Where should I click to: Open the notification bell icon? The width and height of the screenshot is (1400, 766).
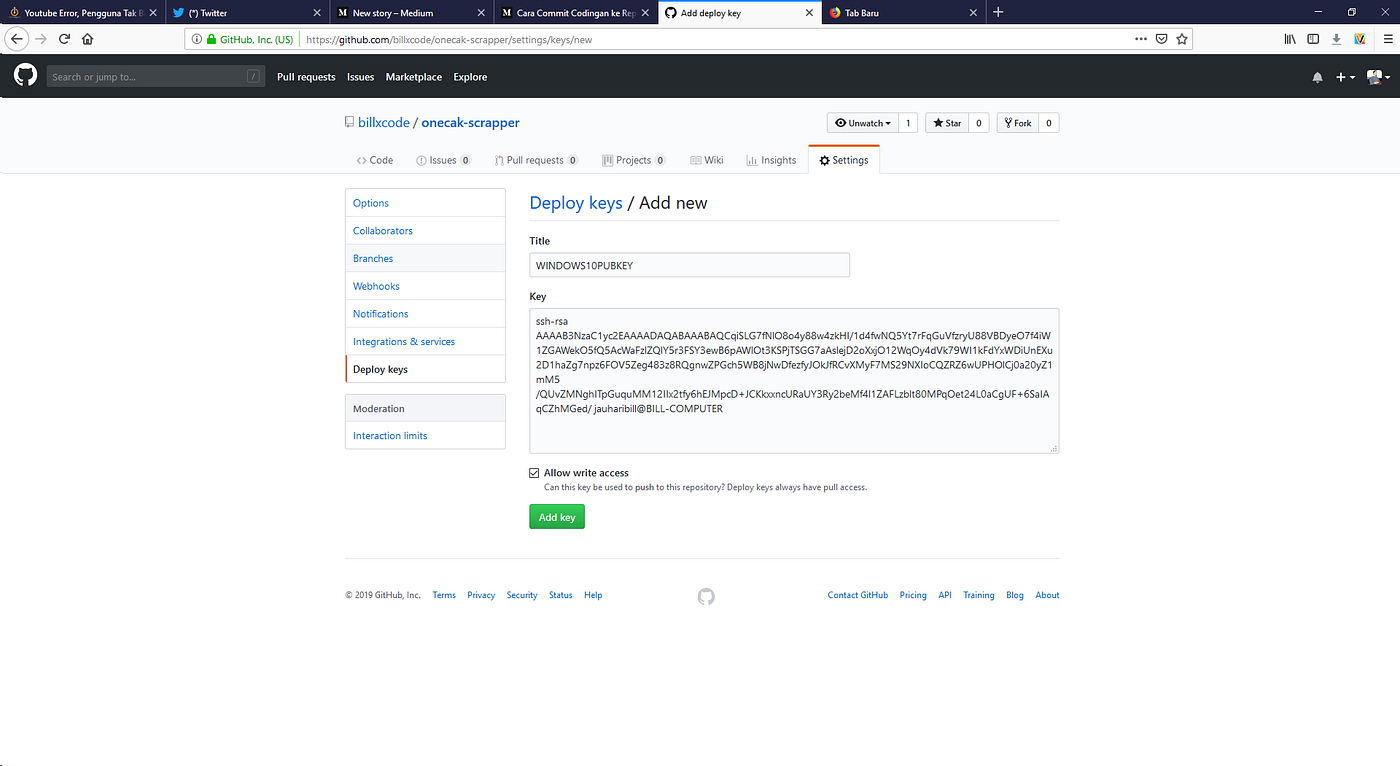pos(1317,76)
